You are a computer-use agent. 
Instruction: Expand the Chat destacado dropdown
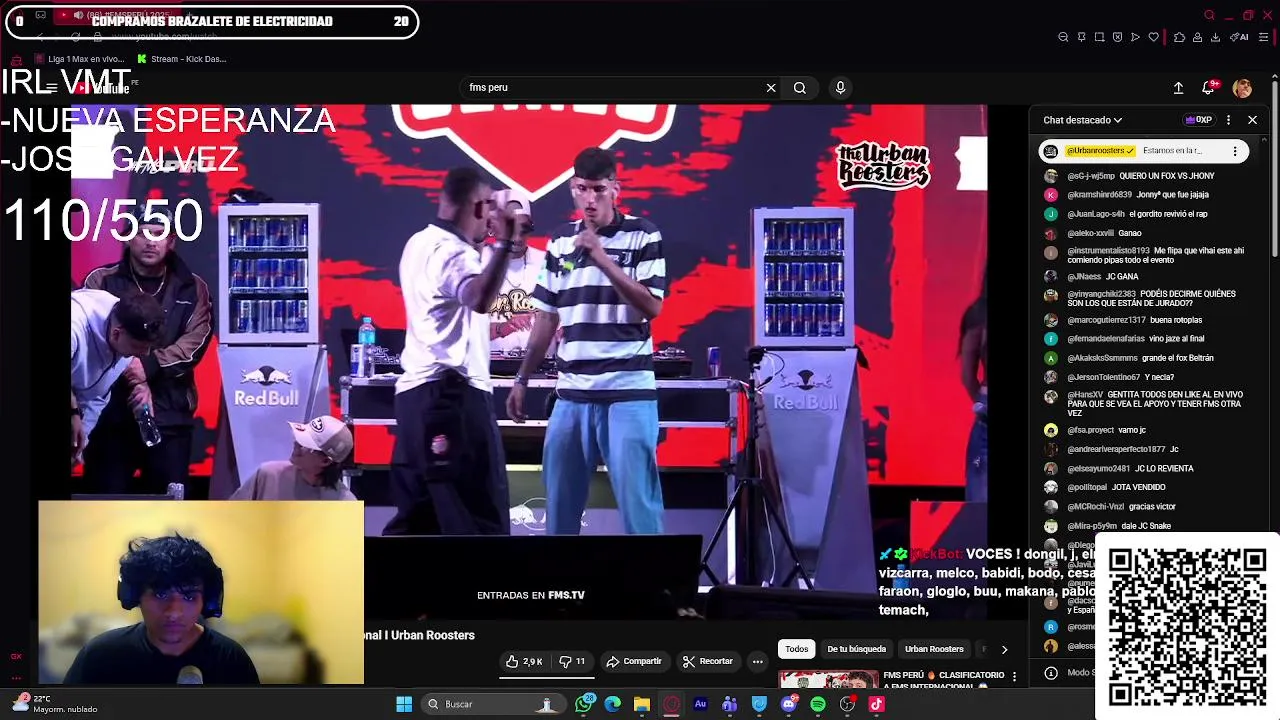1082,120
